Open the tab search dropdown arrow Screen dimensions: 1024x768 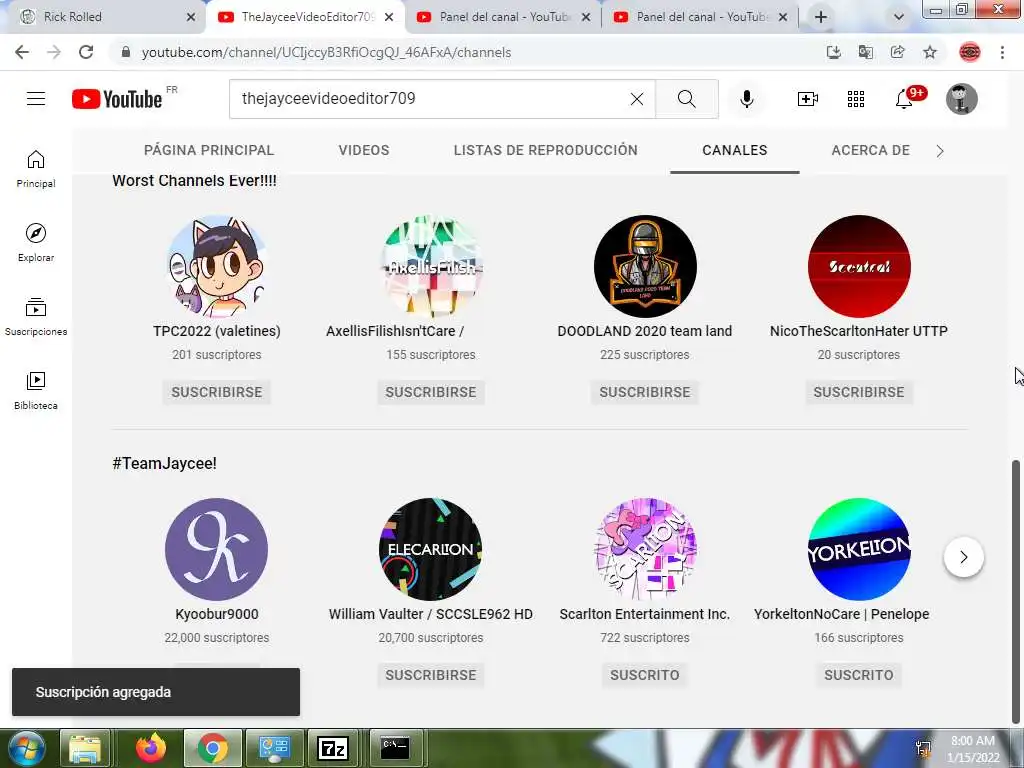click(899, 17)
